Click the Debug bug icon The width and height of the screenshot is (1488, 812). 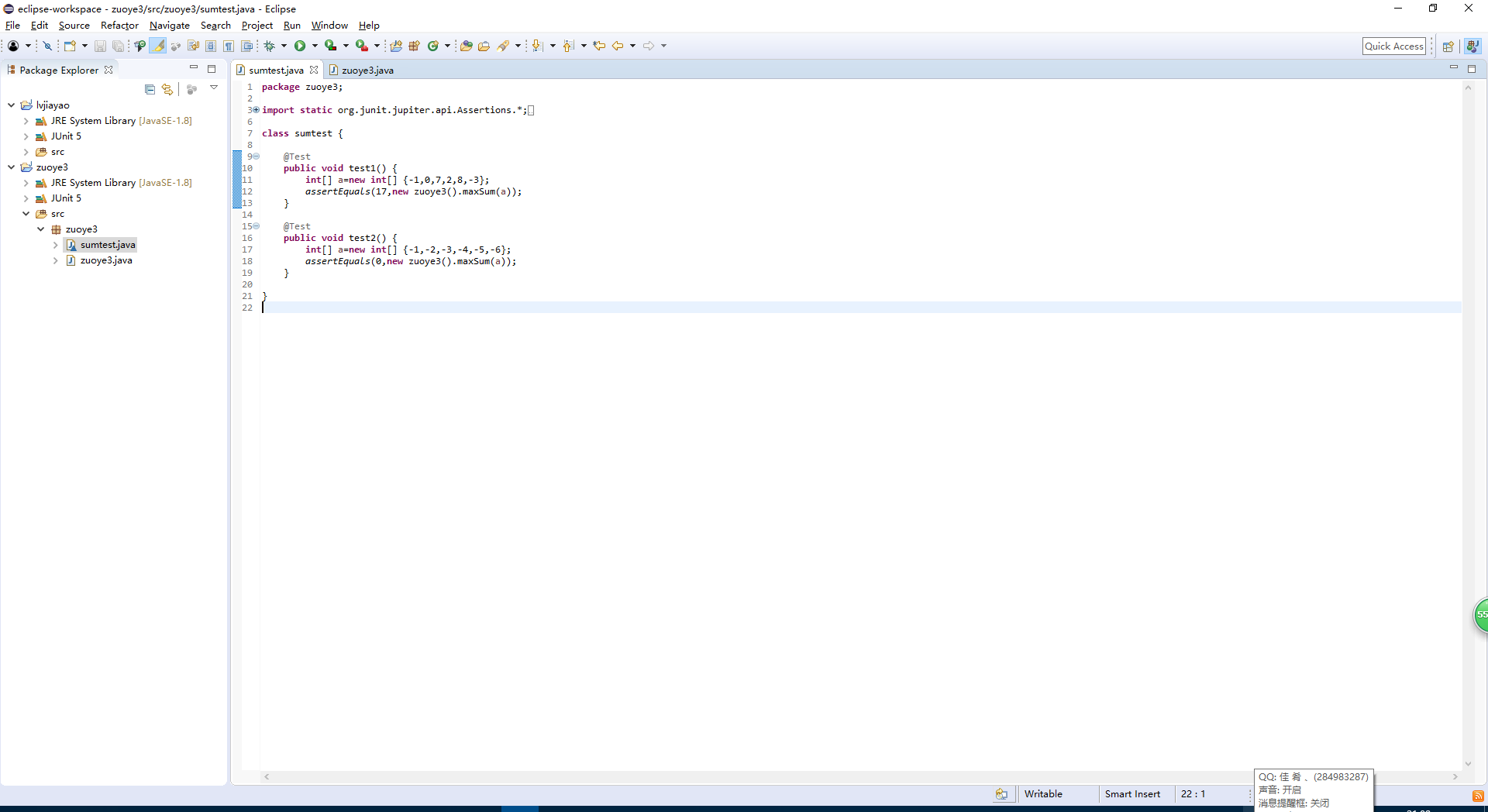(x=269, y=46)
